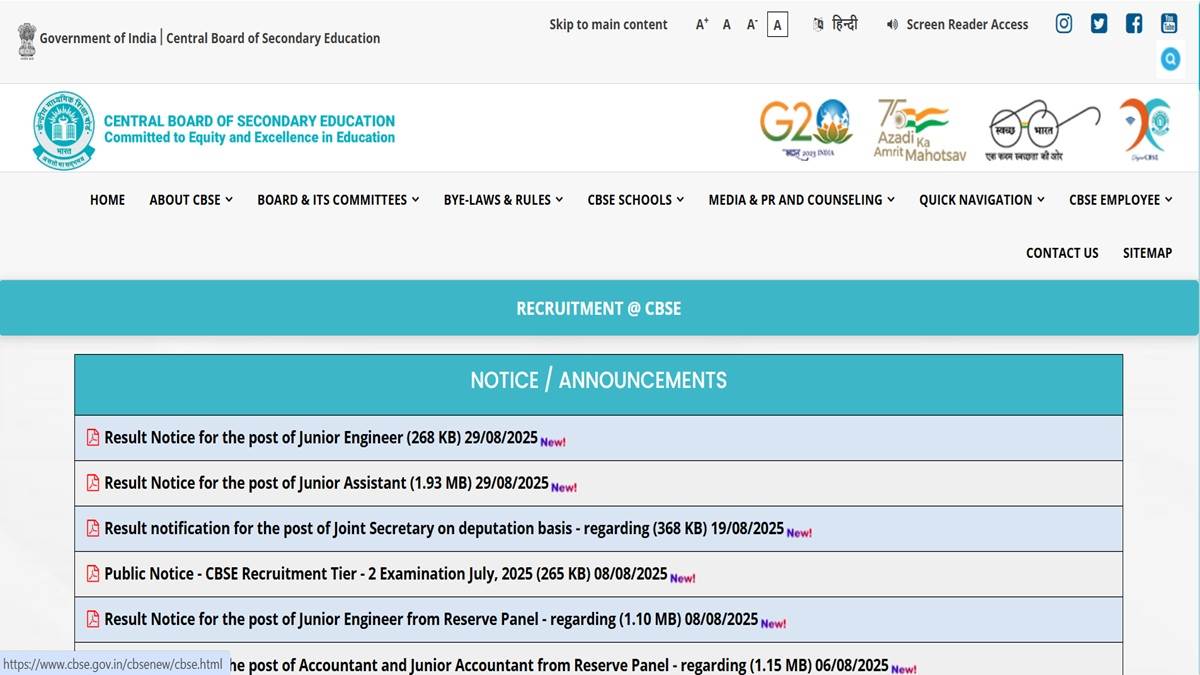Open Public Notice CBSE Recruitment Tier-2 Examination
This screenshot has height=675, width=1200.
385,574
